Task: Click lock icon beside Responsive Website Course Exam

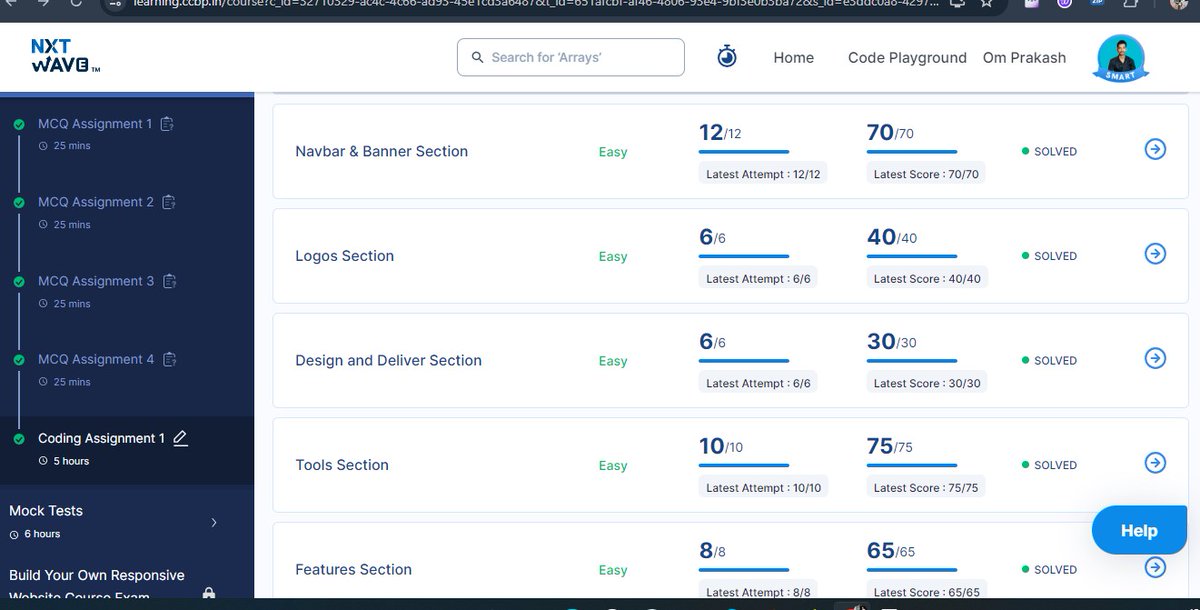Action: 208,593
